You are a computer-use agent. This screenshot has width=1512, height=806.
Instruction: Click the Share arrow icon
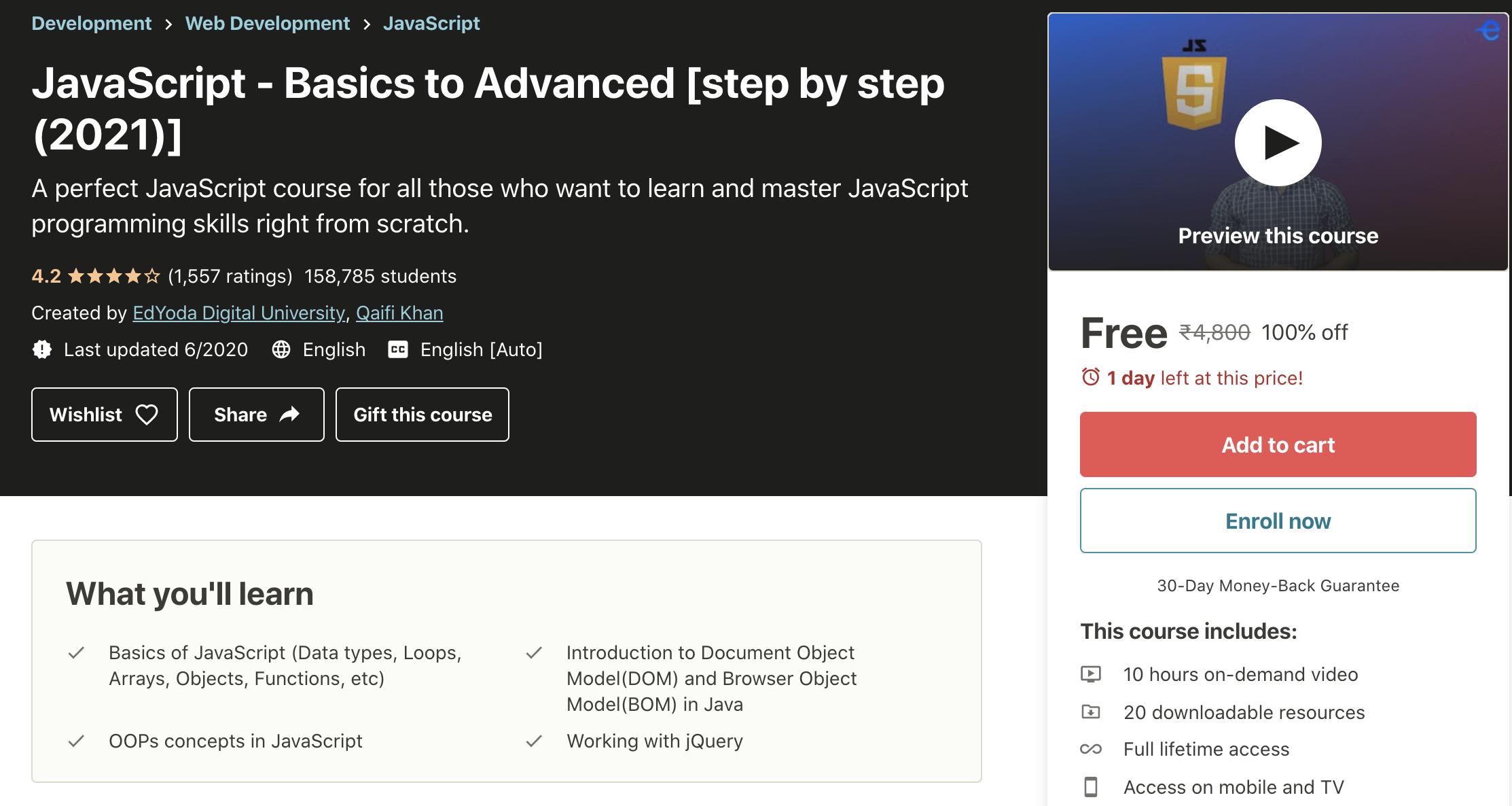290,415
